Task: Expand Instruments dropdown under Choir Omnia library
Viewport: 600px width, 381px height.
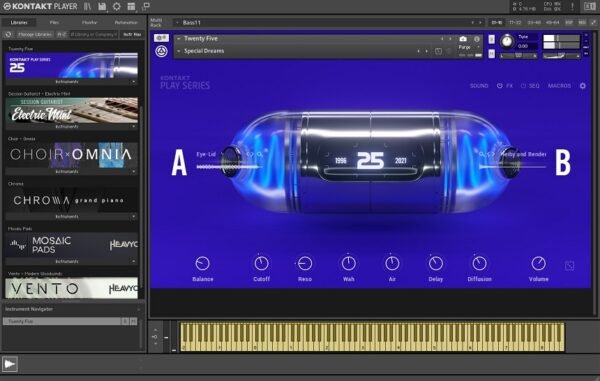Action: tap(72, 172)
